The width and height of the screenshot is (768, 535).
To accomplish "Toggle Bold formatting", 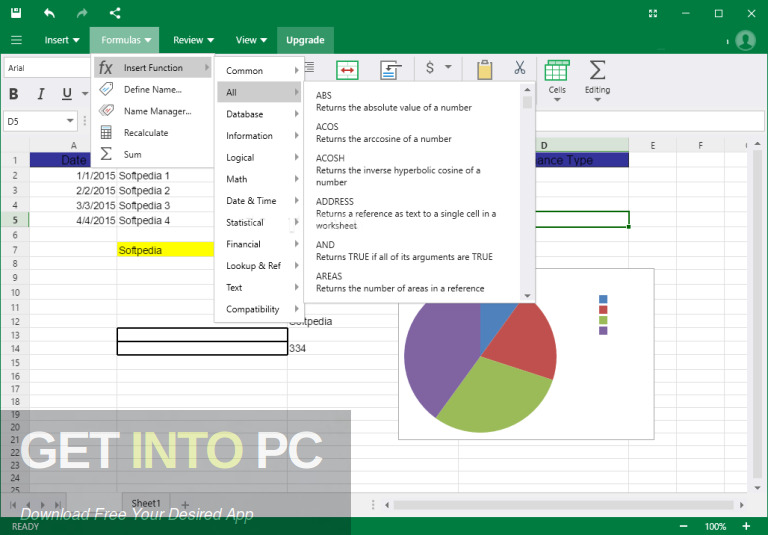I will [x=14, y=94].
